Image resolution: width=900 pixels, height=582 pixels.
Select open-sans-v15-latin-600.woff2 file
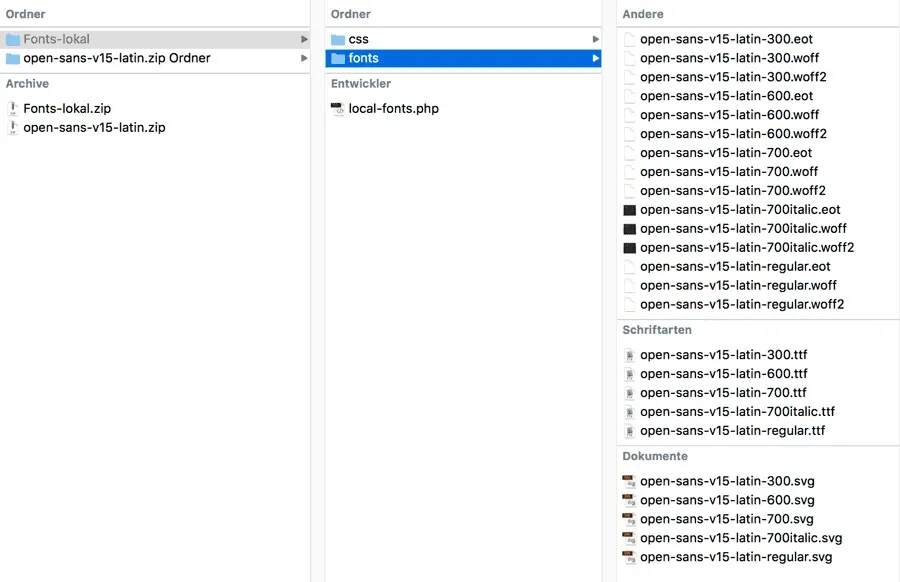[x=733, y=134]
